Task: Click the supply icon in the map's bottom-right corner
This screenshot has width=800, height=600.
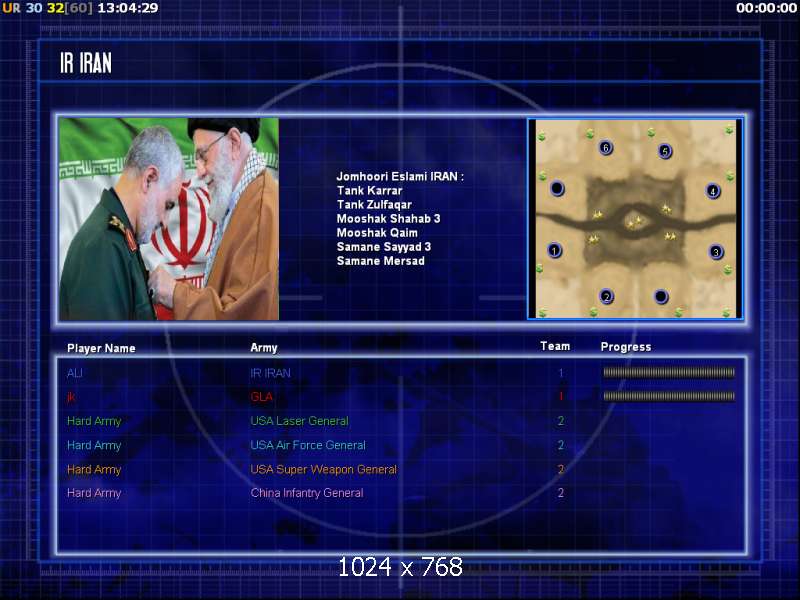Action: (x=726, y=312)
